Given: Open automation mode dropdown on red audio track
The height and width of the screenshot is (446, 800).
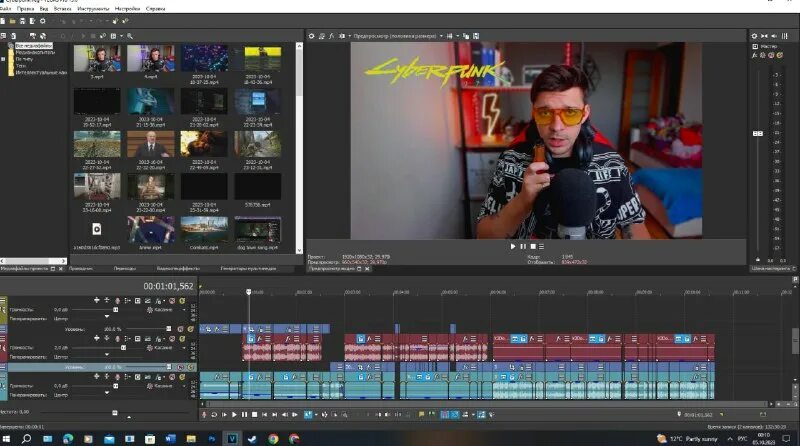Looking at the screenshot, I should (184, 348).
